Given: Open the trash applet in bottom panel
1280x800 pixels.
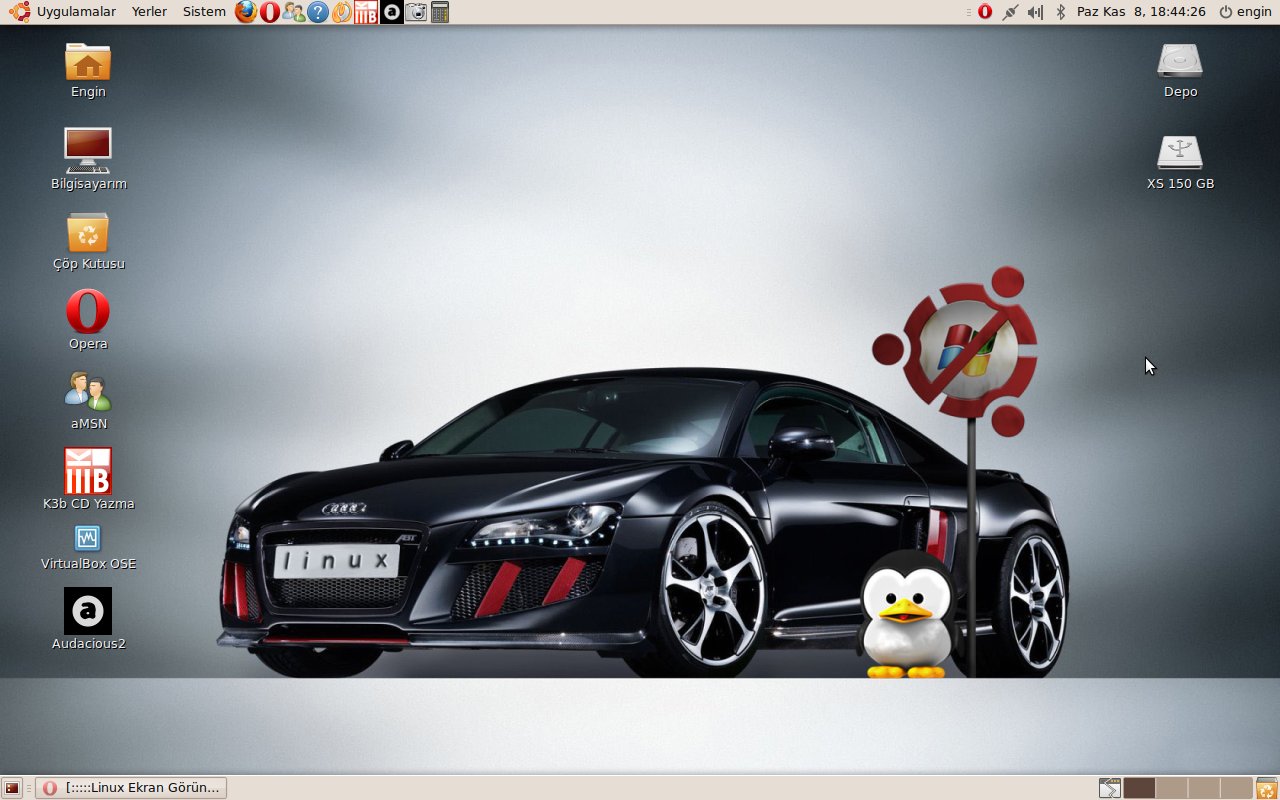Looking at the screenshot, I should tap(1266, 788).
